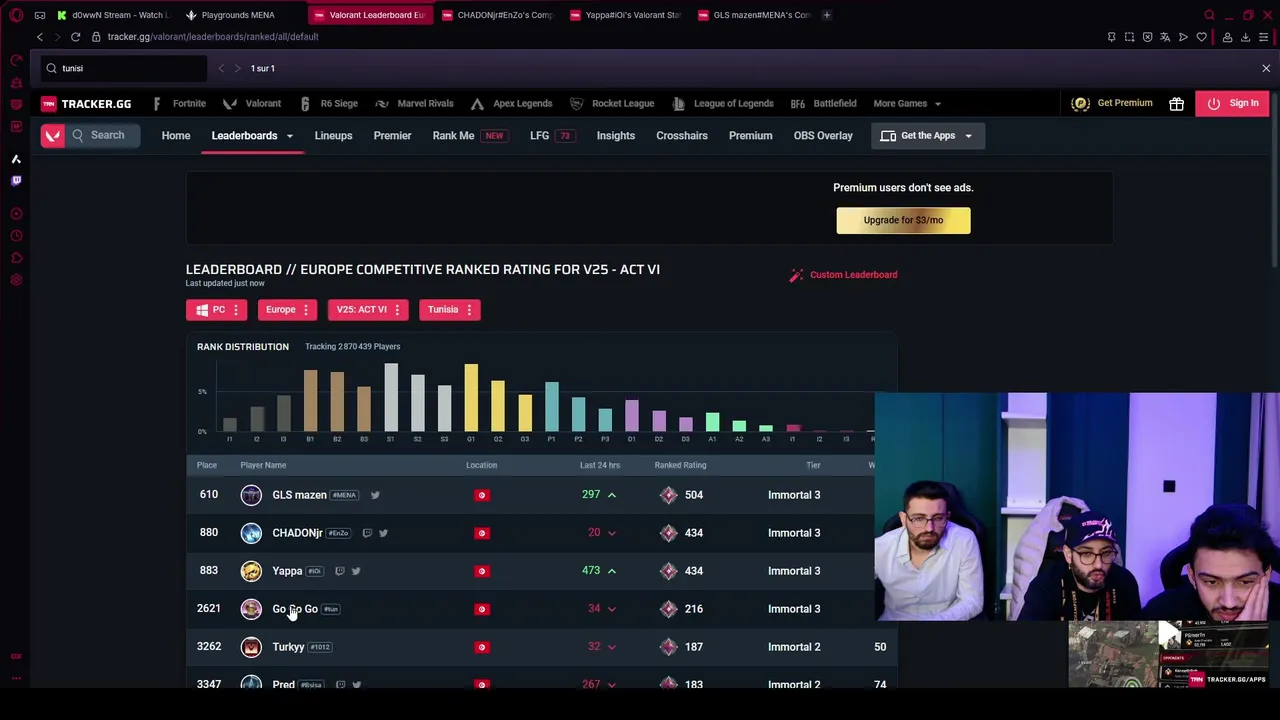Switch to the GLS mazen#MENA browser tab
1280x720 pixels.
coord(754,15)
